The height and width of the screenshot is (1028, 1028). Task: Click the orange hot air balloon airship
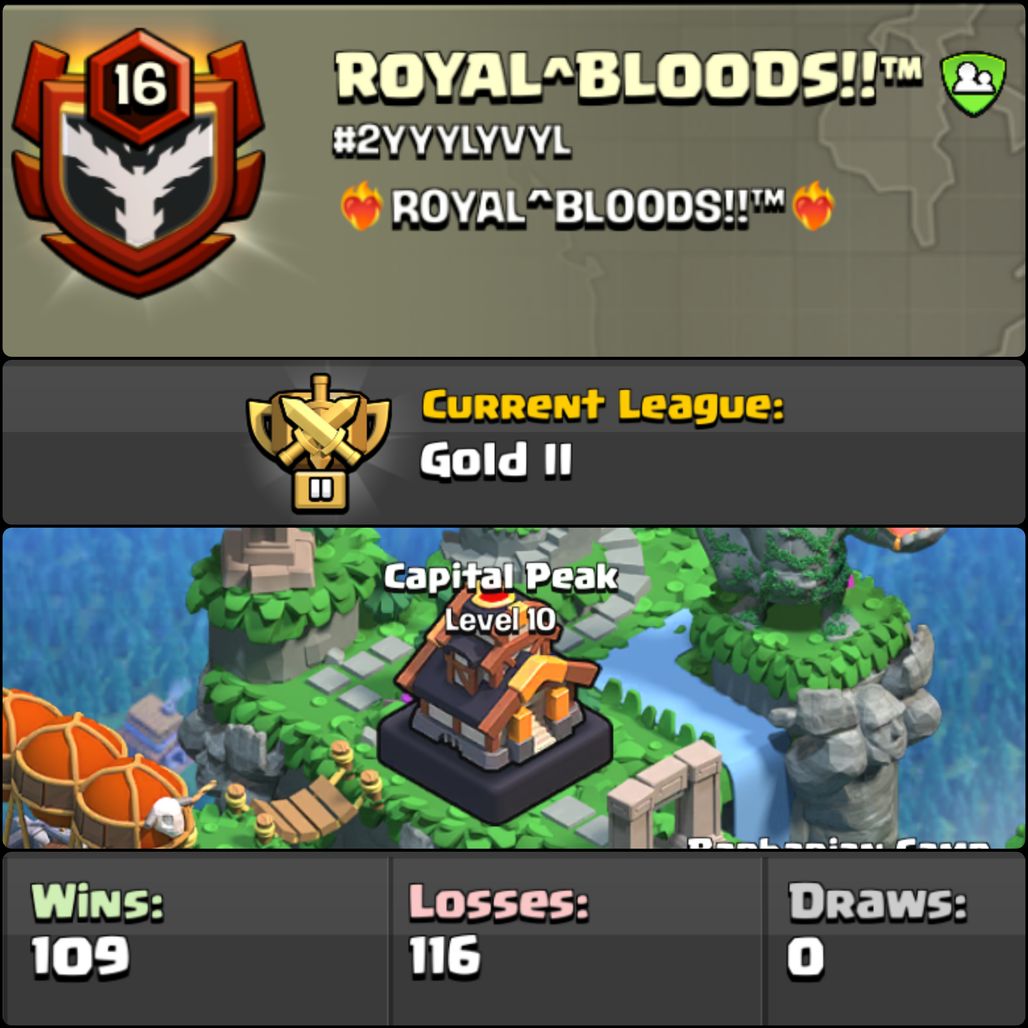tap(95, 767)
